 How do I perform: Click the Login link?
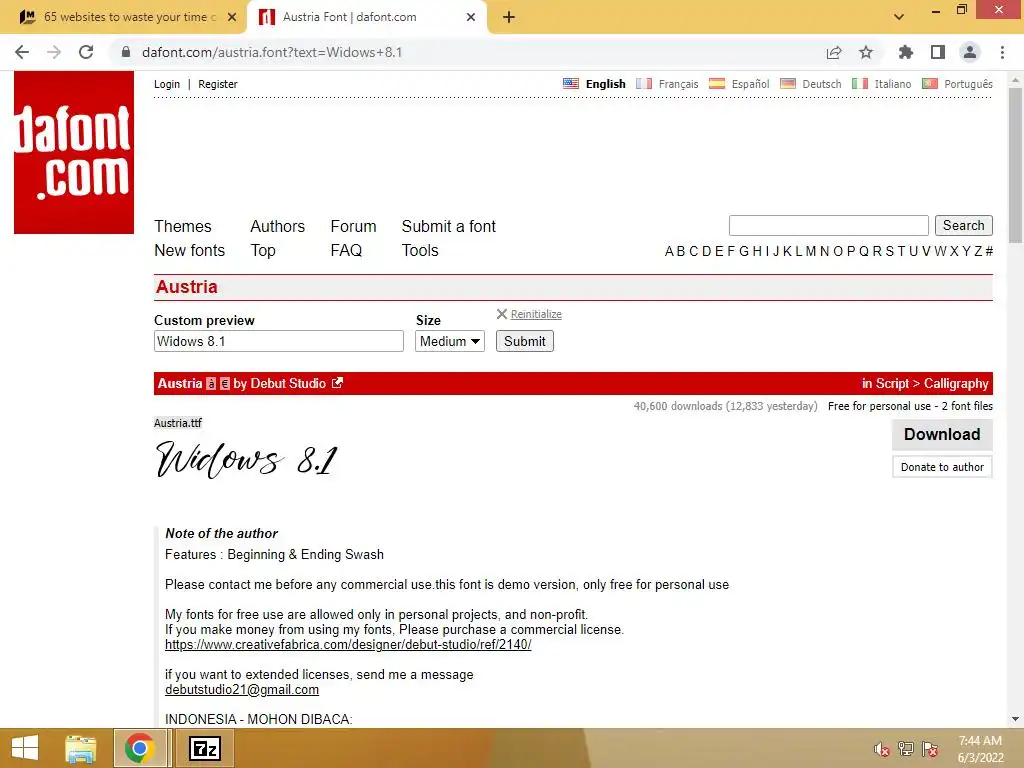tap(167, 84)
